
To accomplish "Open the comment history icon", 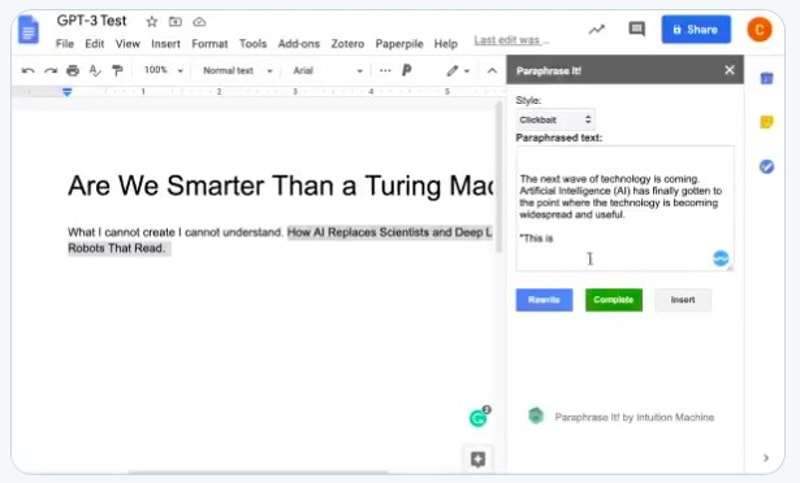I will click(636, 29).
